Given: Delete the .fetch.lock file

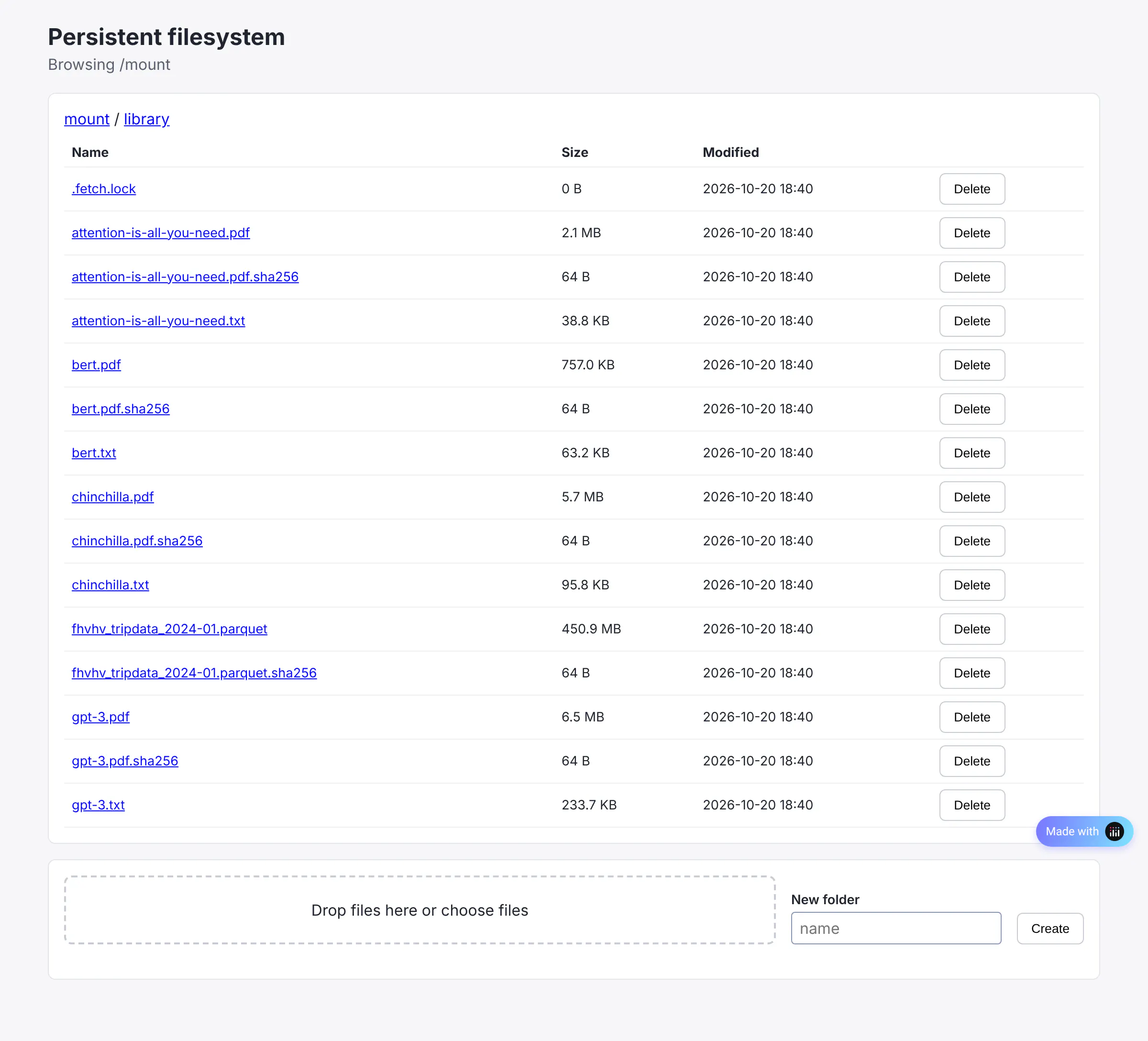Looking at the screenshot, I should [x=971, y=189].
